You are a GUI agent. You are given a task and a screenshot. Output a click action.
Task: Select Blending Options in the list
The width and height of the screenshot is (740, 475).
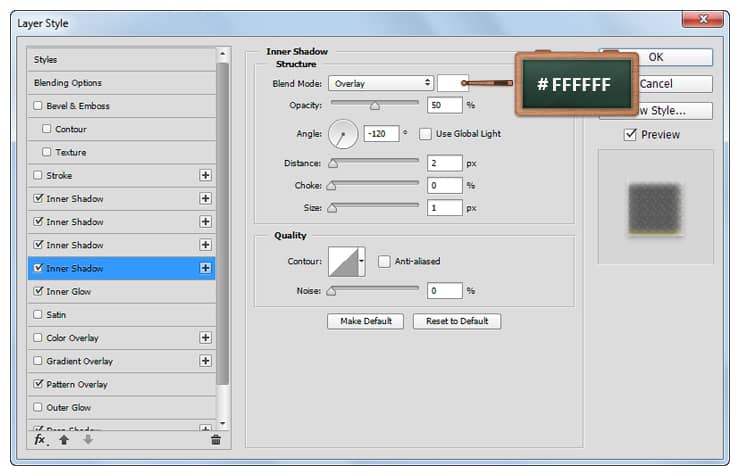coord(68,83)
